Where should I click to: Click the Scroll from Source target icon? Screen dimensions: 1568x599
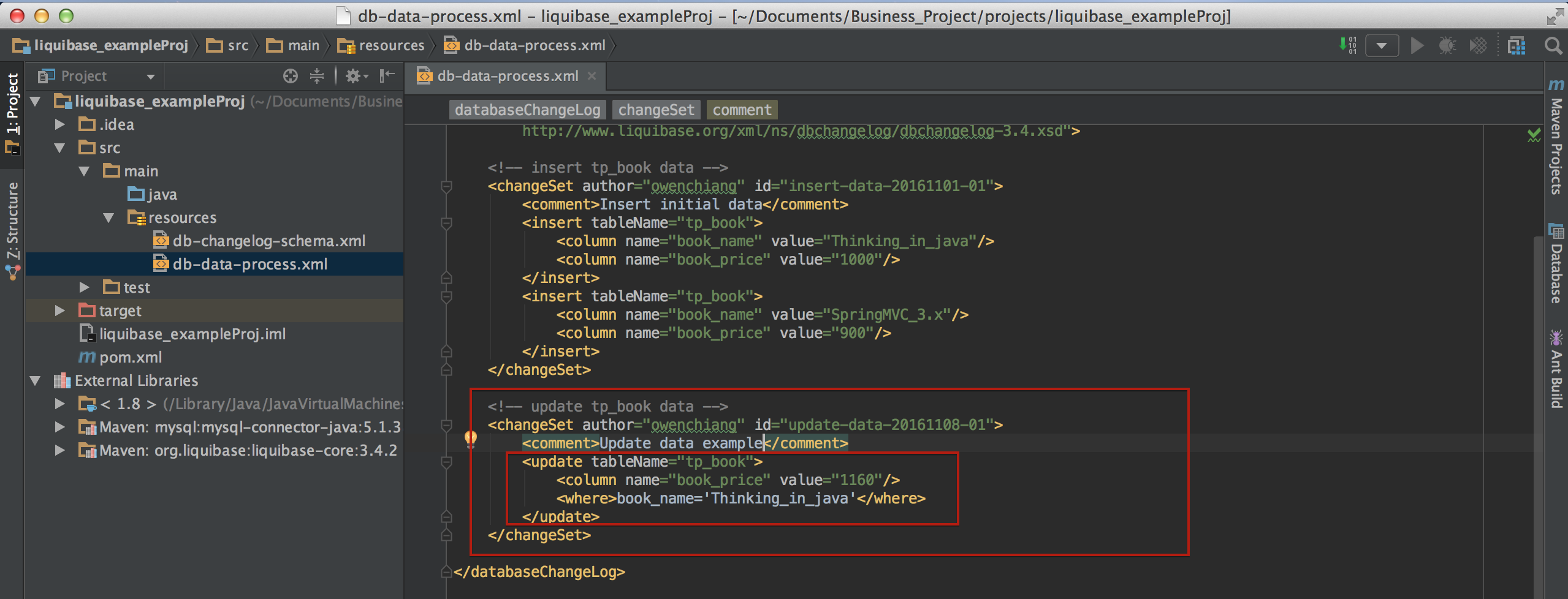pos(291,76)
